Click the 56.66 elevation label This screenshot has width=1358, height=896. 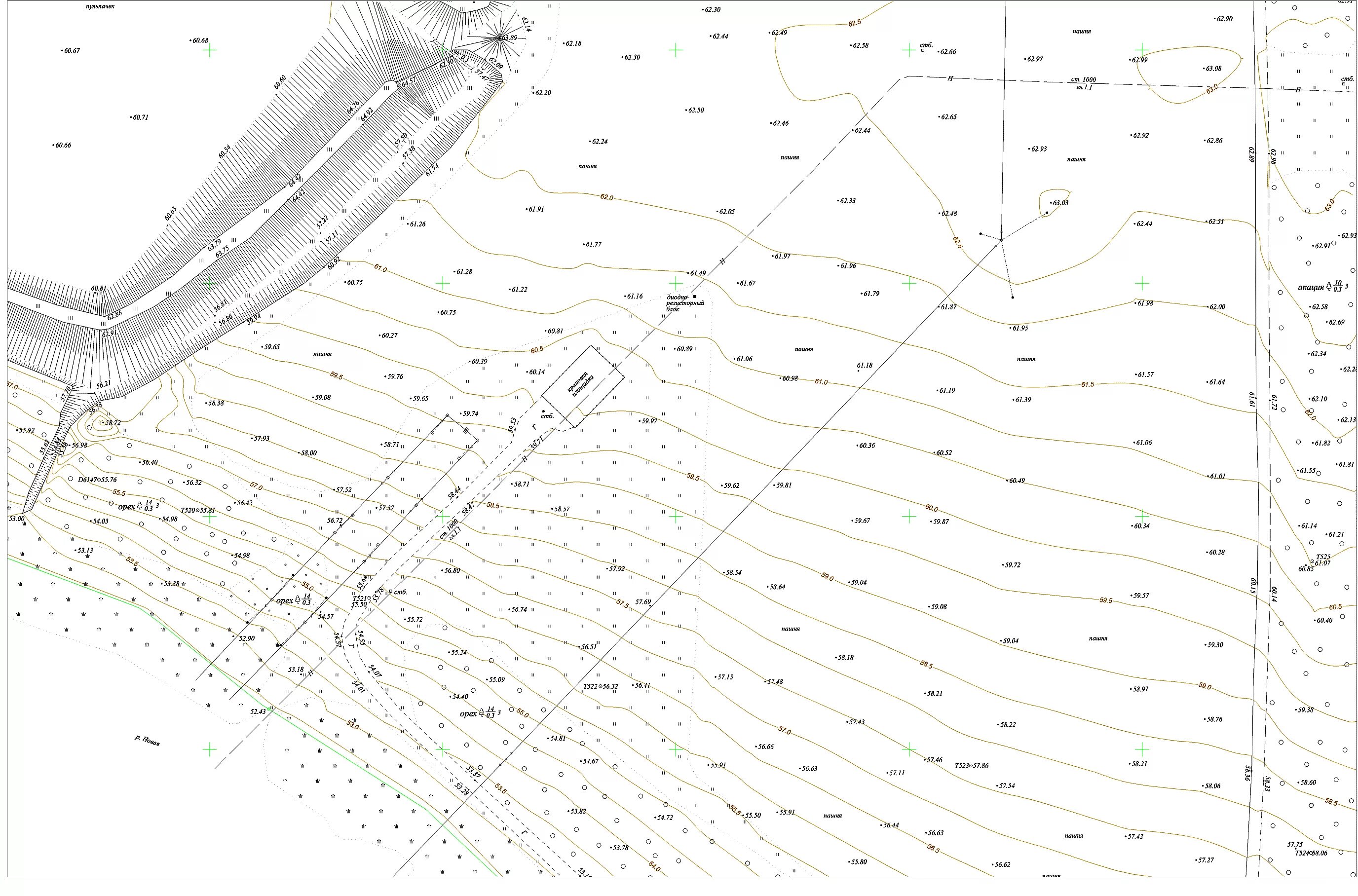pos(765,747)
